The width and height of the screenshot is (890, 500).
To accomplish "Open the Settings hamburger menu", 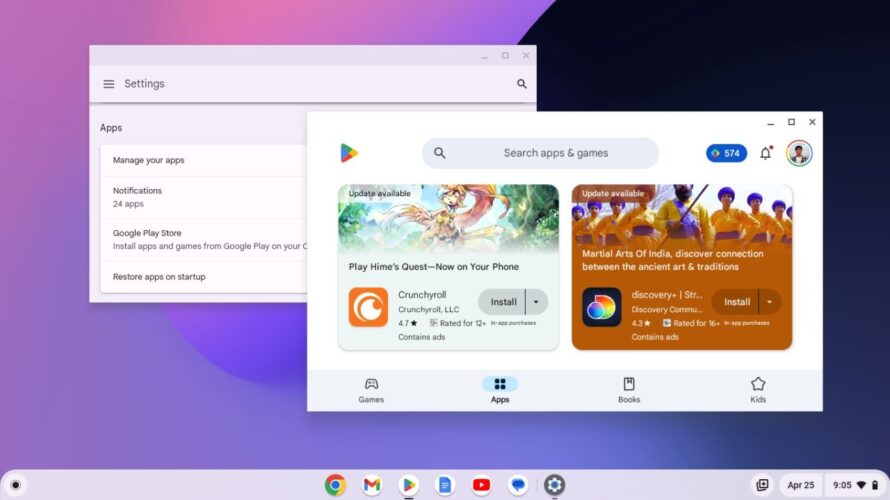I will coord(108,84).
